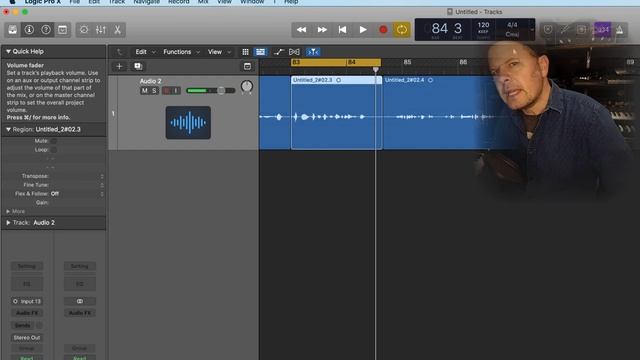Click the Fine Tune stepper arrows
The height and width of the screenshot is (360, 640).
(102, 185)
